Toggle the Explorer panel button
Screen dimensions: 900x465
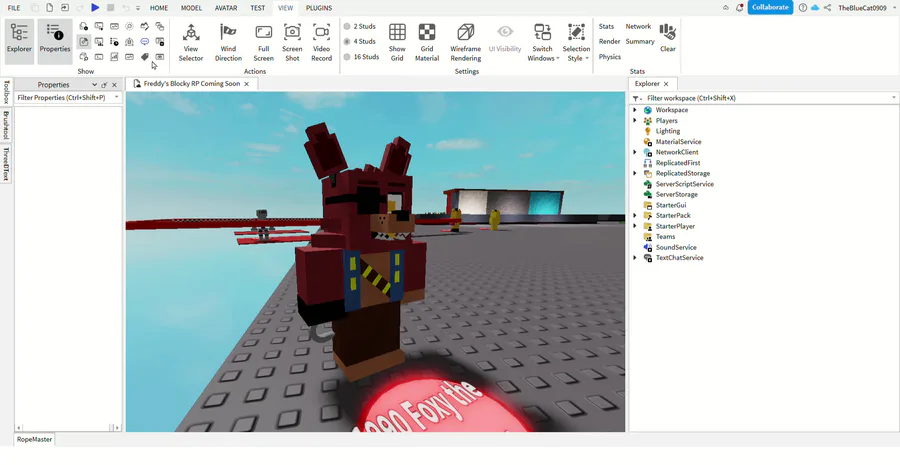tap(20, 41)
